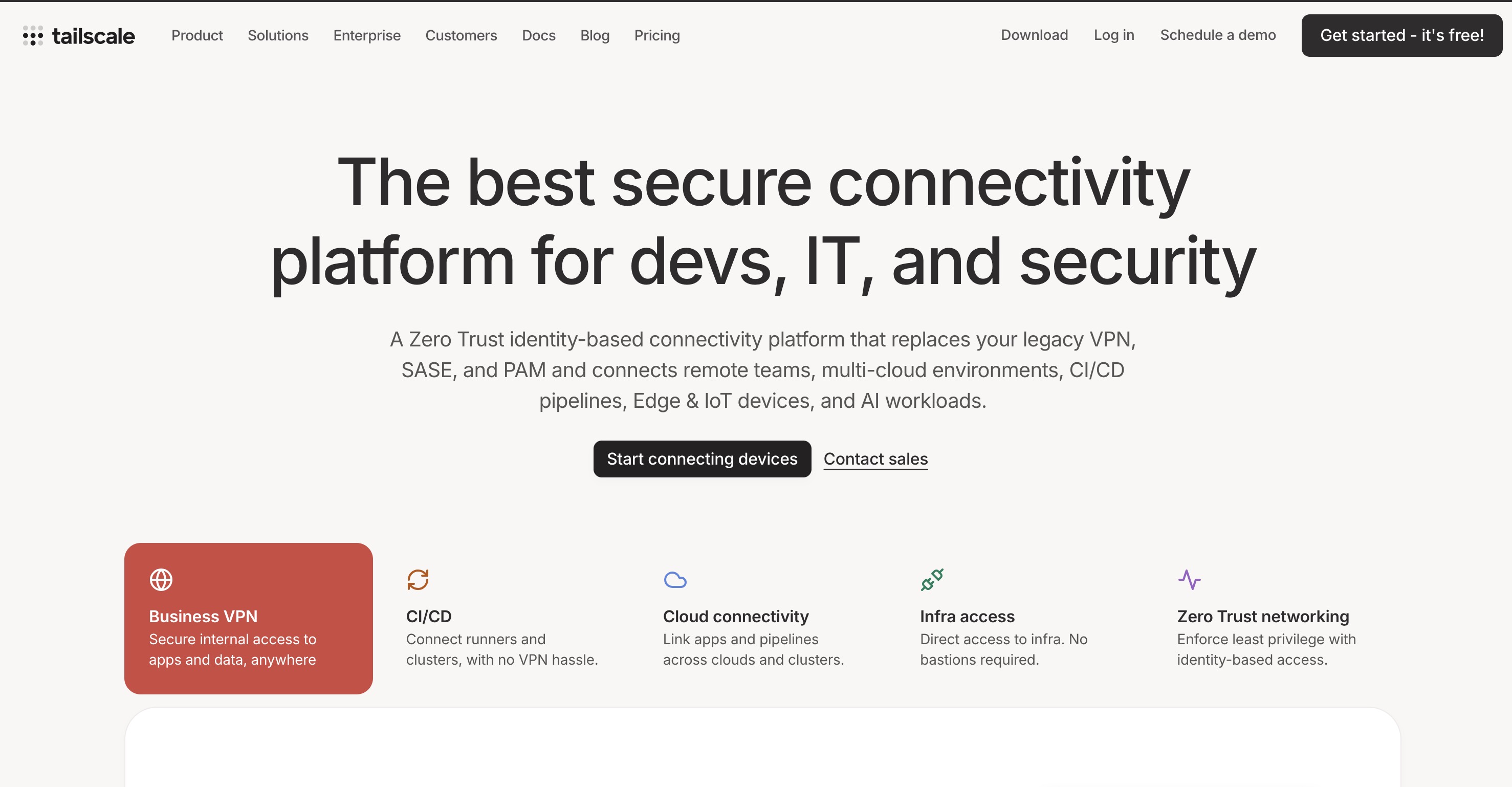The height and width of the screenshot is (787, 1512).
Task: Click the cloud icon above Cloud connectivity
Action: tap(675, 580)
